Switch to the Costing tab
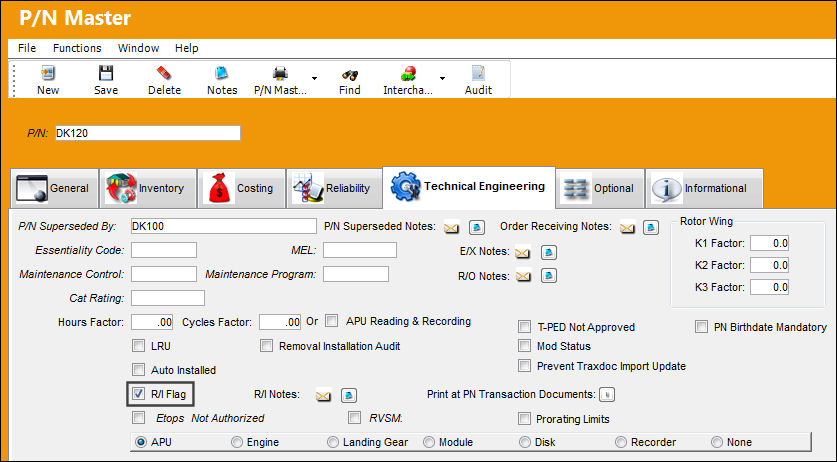837x462 pixels. tap(241, 188)
